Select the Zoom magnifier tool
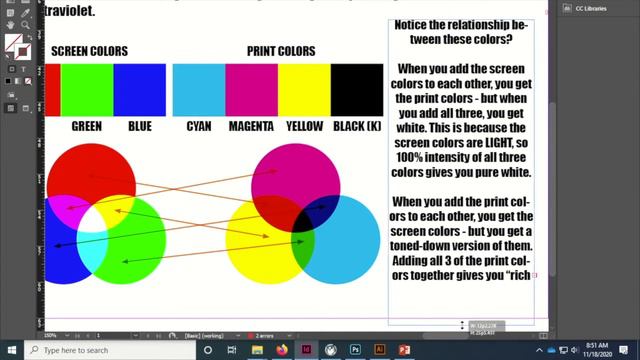640x360 pixels. click(25, 25)
